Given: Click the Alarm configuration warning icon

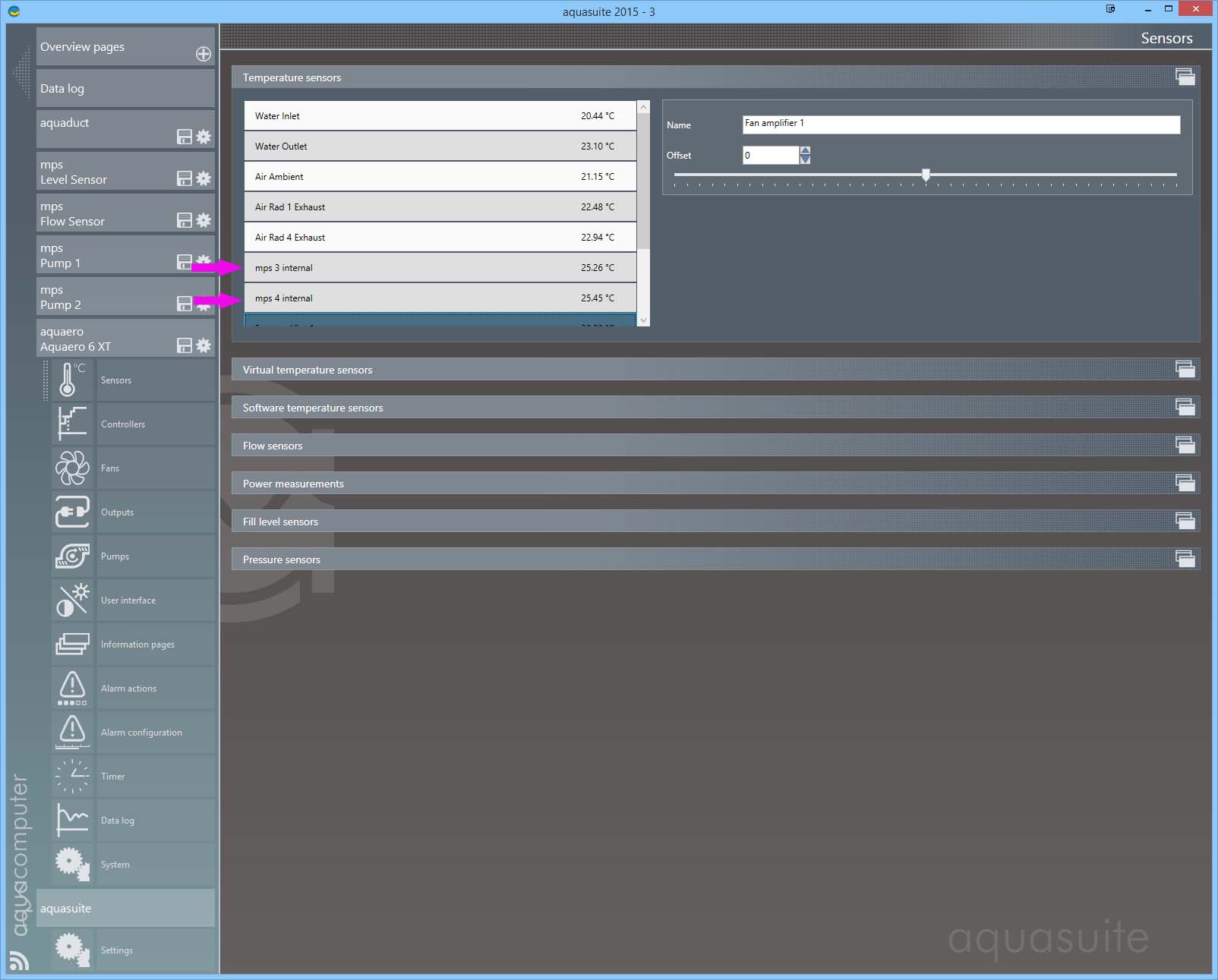Looking at the screenshot, I should (x=72, y=732).
